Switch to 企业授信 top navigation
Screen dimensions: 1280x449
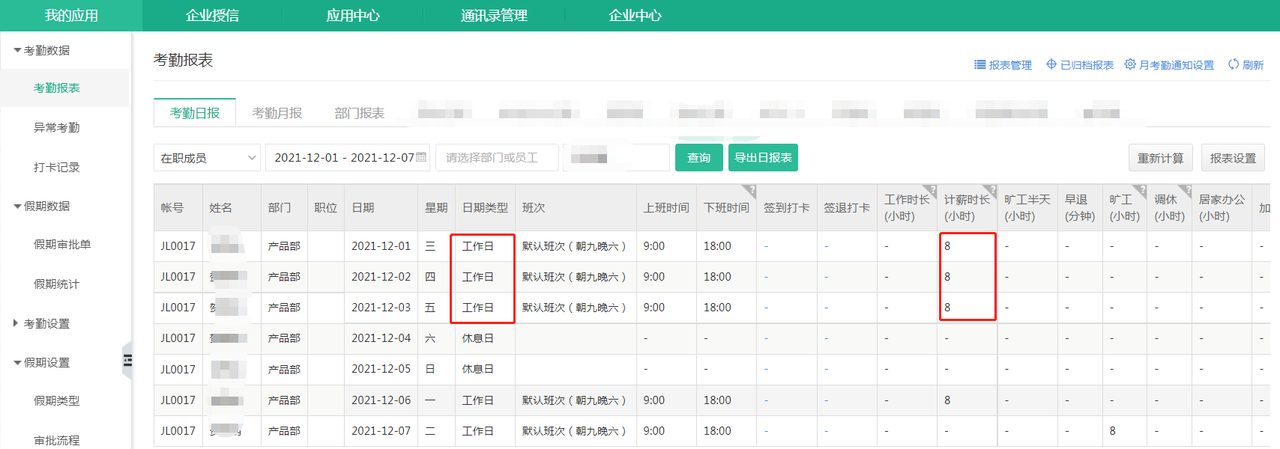(212, 16)
